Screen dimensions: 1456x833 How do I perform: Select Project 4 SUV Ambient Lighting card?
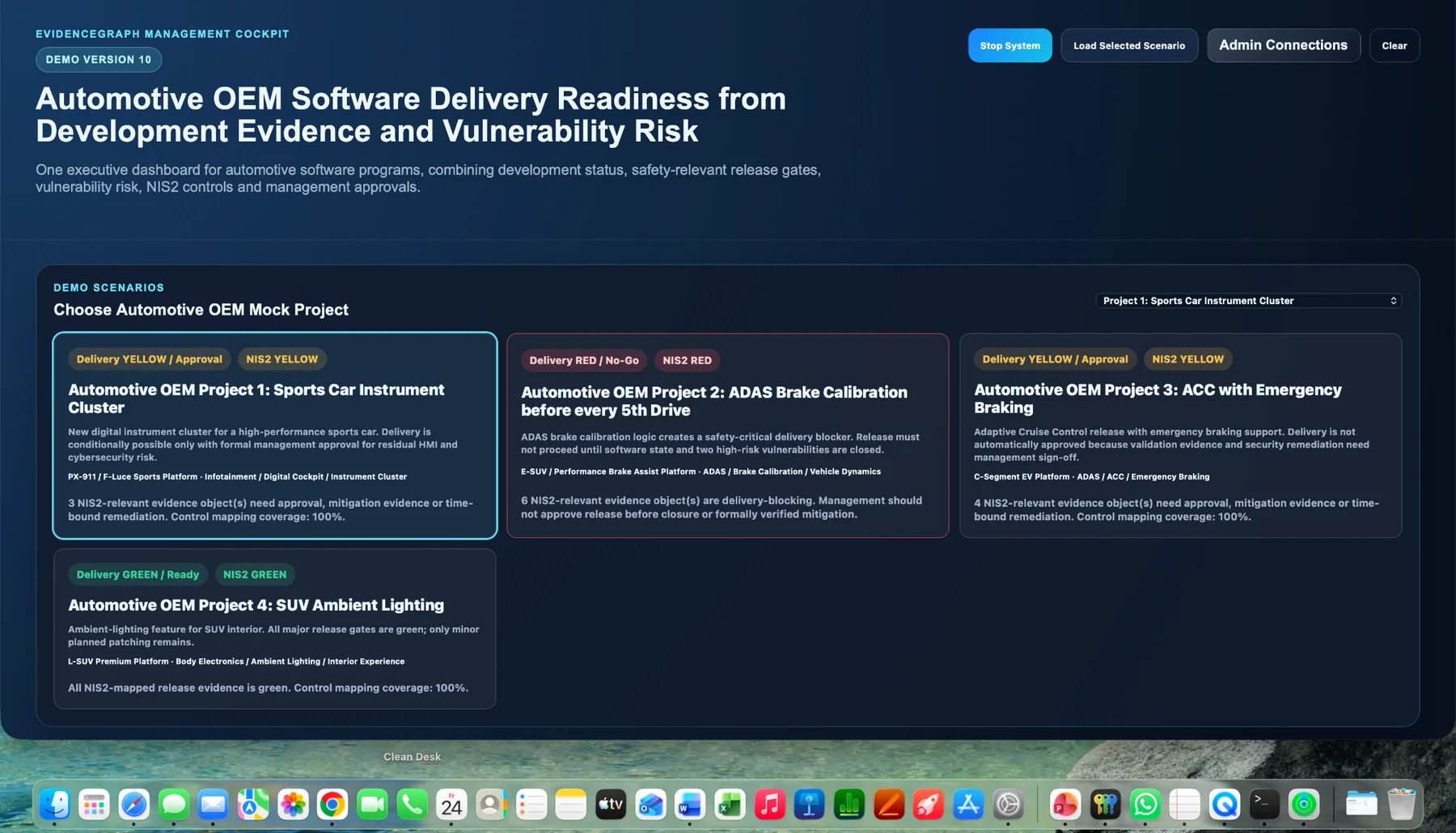275,628
